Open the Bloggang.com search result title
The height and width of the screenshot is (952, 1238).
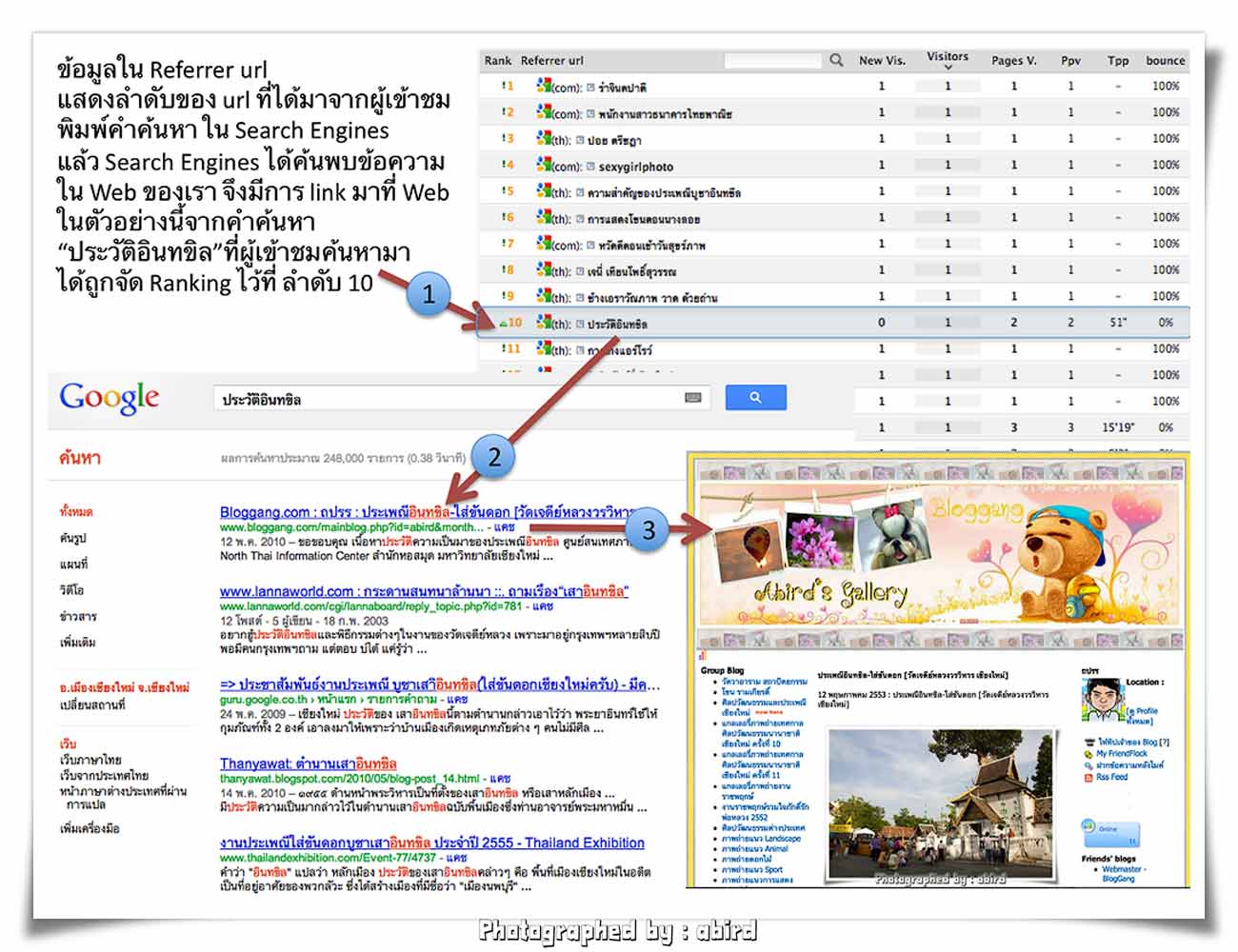[x=427, y=512]
